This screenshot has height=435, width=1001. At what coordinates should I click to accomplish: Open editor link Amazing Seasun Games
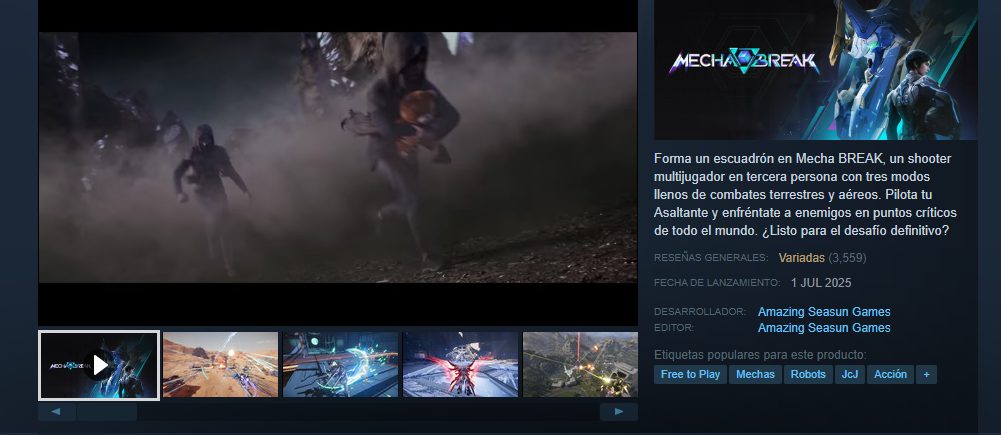[x=824, y=328]
